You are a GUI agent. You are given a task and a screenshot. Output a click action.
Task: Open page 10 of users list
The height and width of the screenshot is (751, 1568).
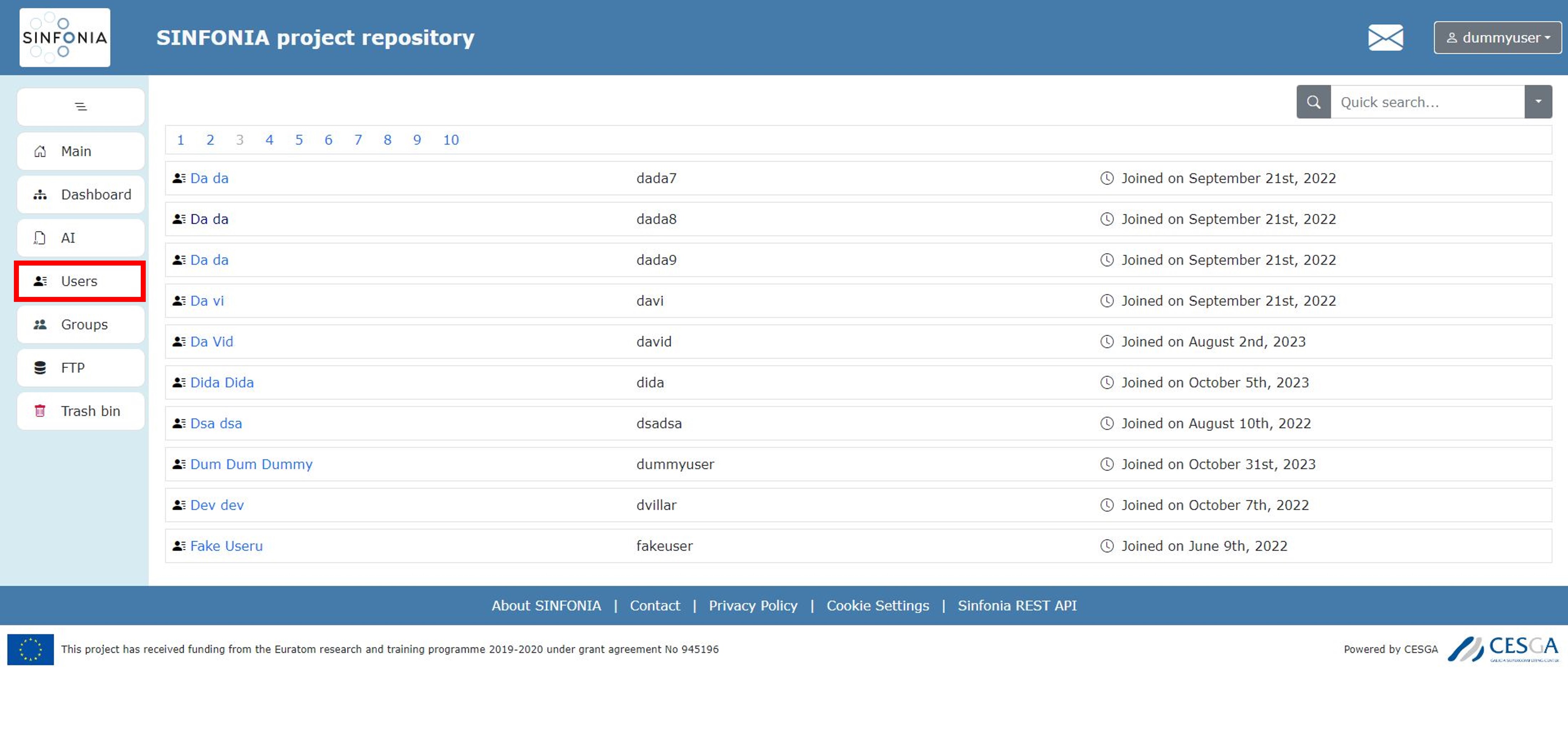[451, 140]
